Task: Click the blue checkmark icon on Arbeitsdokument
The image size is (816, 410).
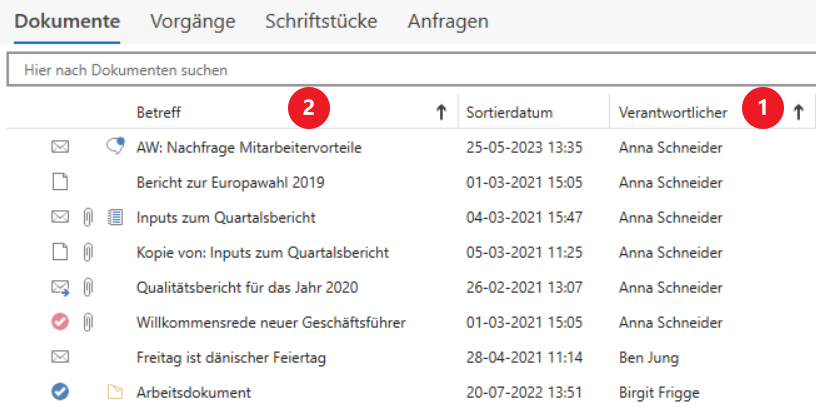Action: 60,392
